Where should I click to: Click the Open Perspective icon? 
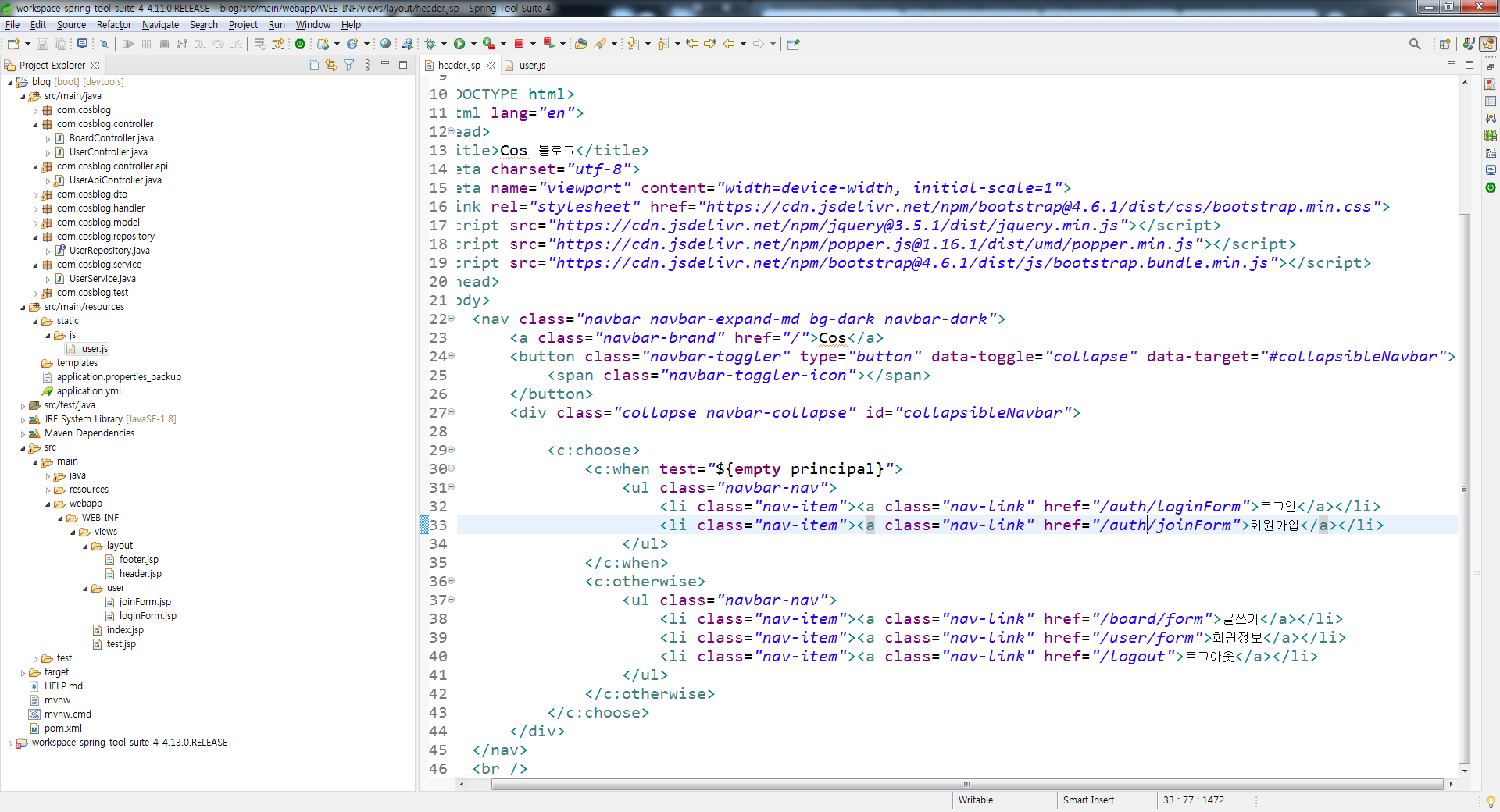pos(1445,44)
